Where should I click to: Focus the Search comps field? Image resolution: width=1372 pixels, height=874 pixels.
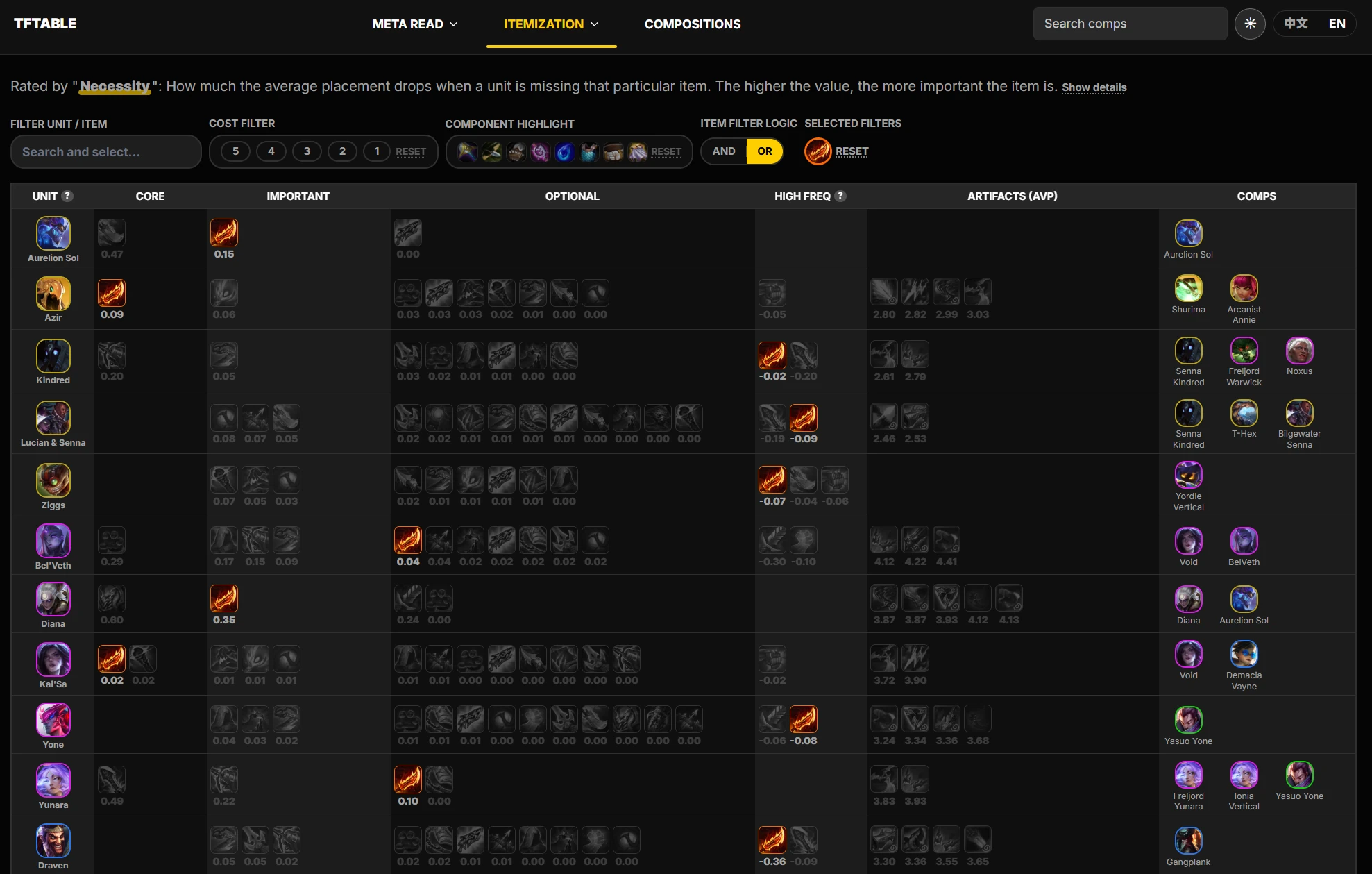click(1130, 24)
